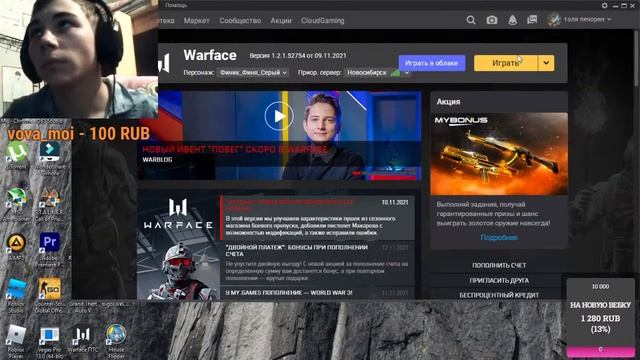Open the AIMP desktop shortcut
This screenshot has height=360, width=640.
click(x=16, y=247)
